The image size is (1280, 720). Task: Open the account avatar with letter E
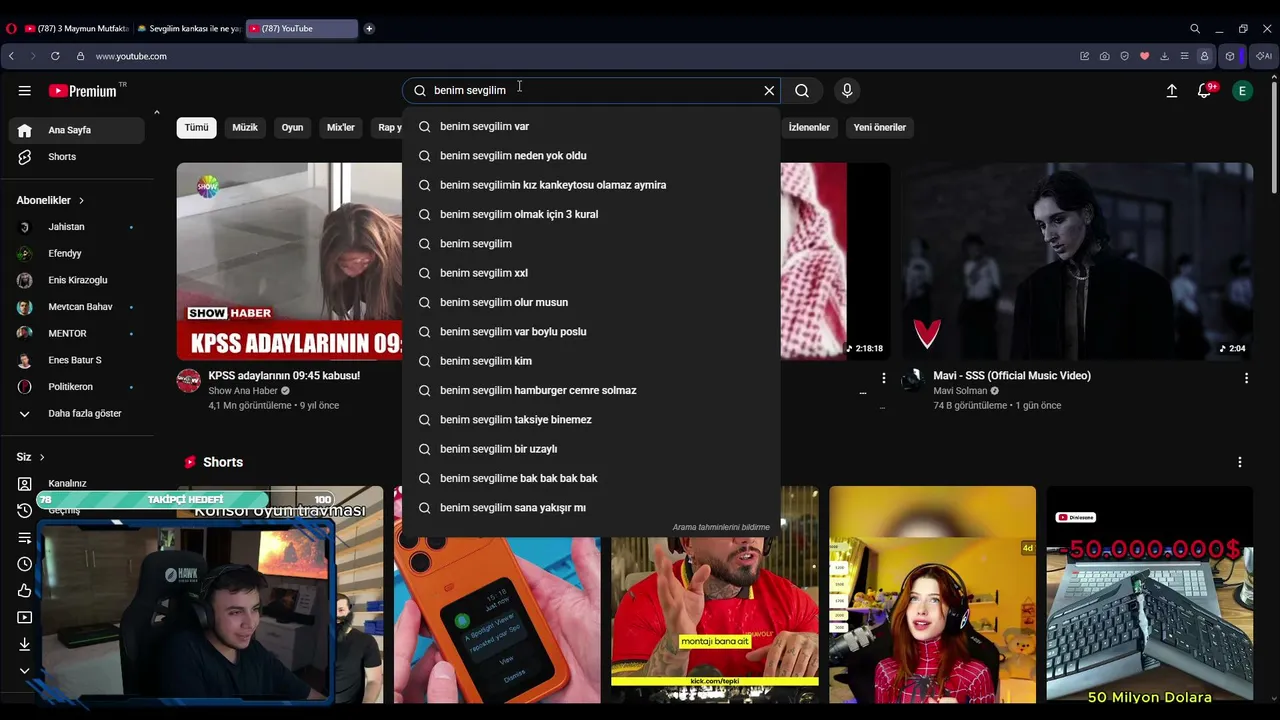1242,91
